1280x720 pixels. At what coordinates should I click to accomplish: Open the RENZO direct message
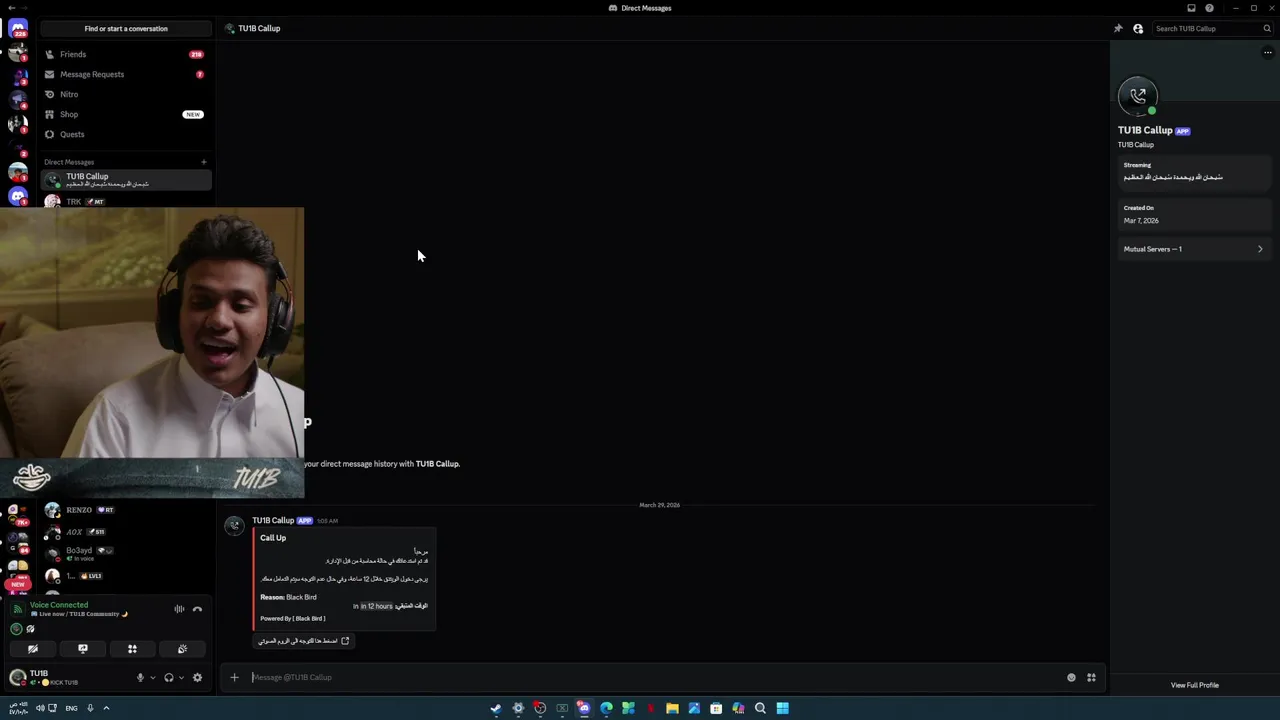coord(126,510)
